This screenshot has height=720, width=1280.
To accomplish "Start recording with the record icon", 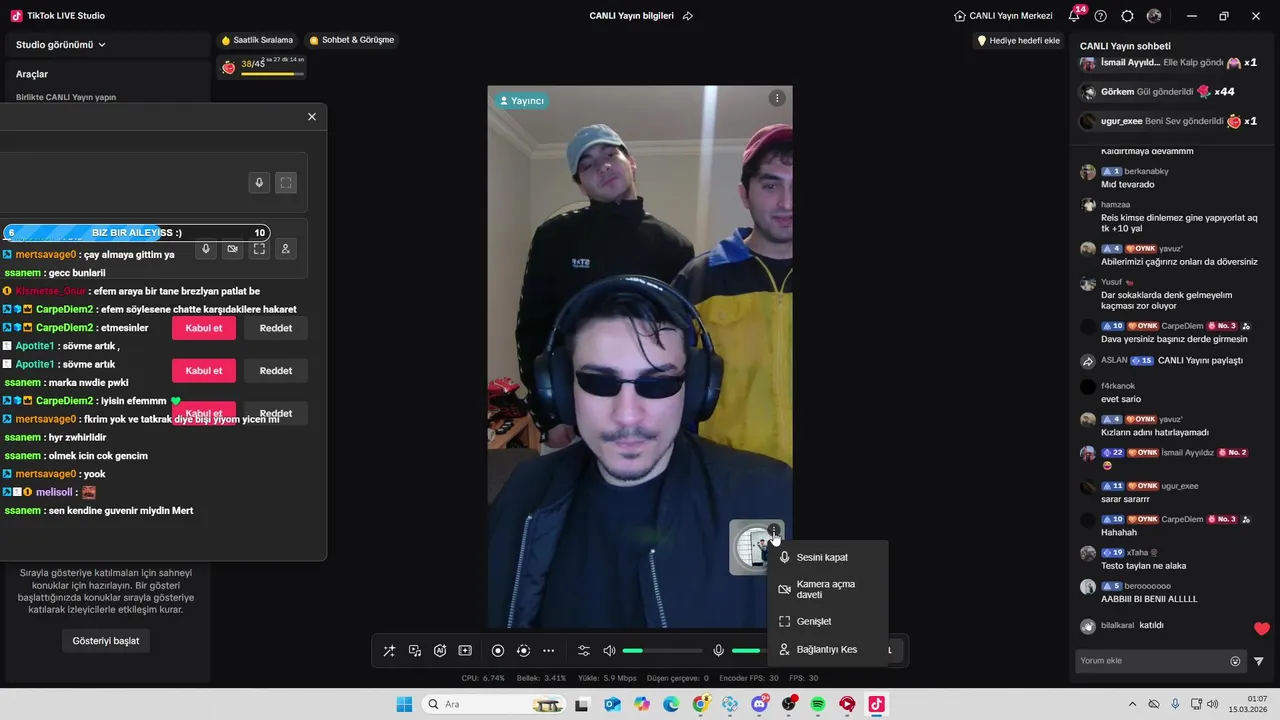I will pyautogui.click(x=498, y=651).
